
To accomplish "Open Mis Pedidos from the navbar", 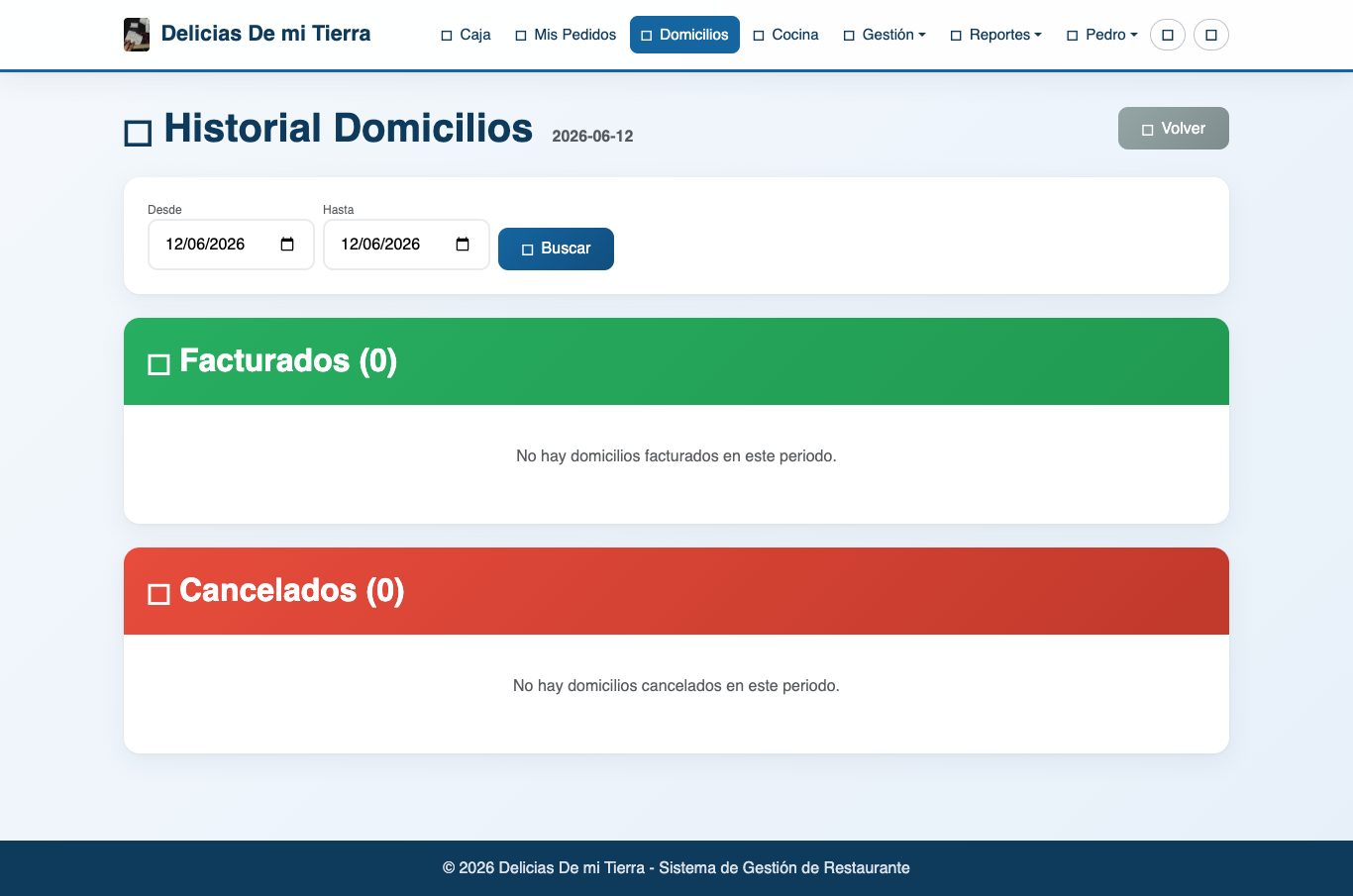I will coord(566,35).
